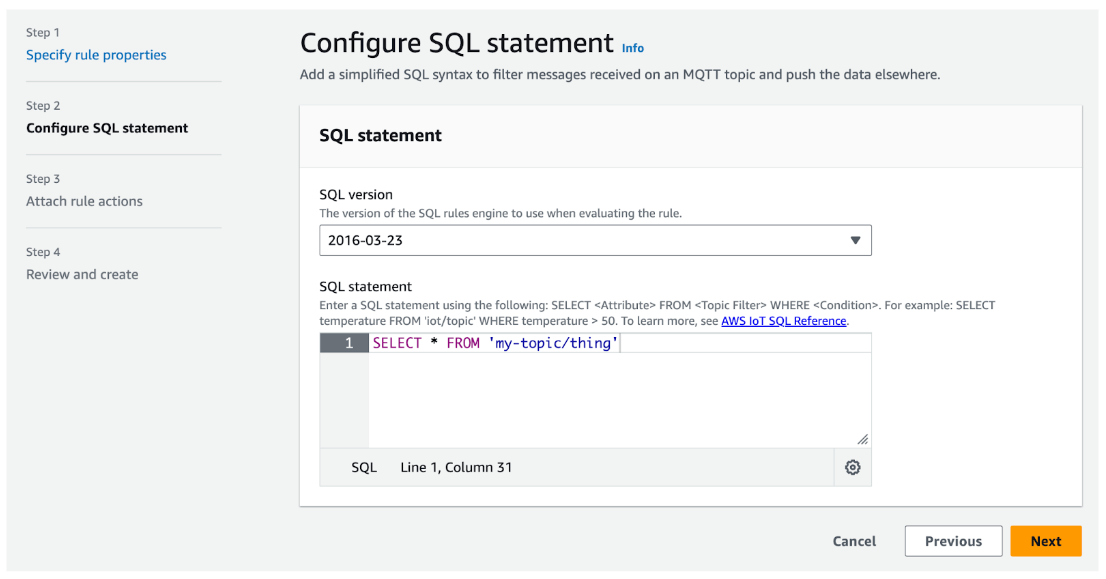The image size is (1106, 579).
Task: Click the dropdown arrow of SQL version
Action: [854, 241]
